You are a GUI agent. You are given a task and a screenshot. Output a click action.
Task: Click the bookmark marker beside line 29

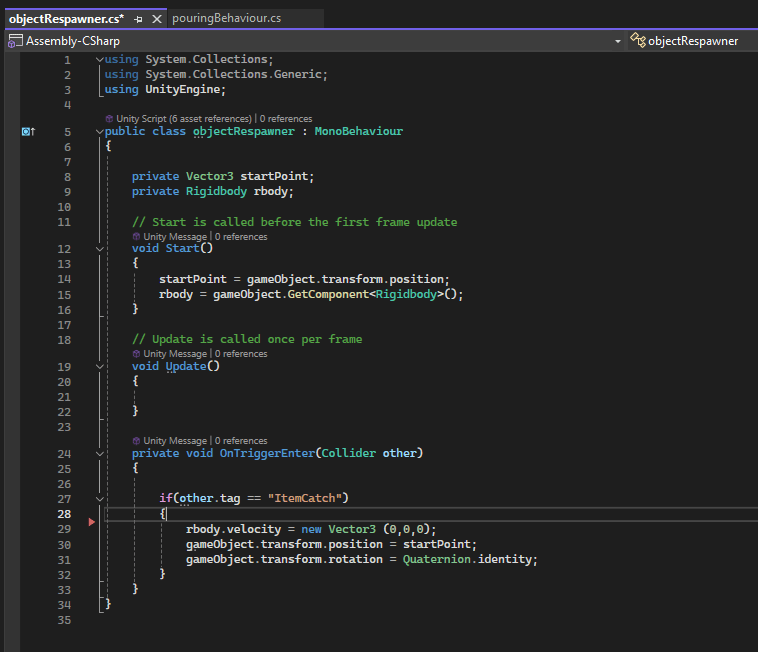92,522
